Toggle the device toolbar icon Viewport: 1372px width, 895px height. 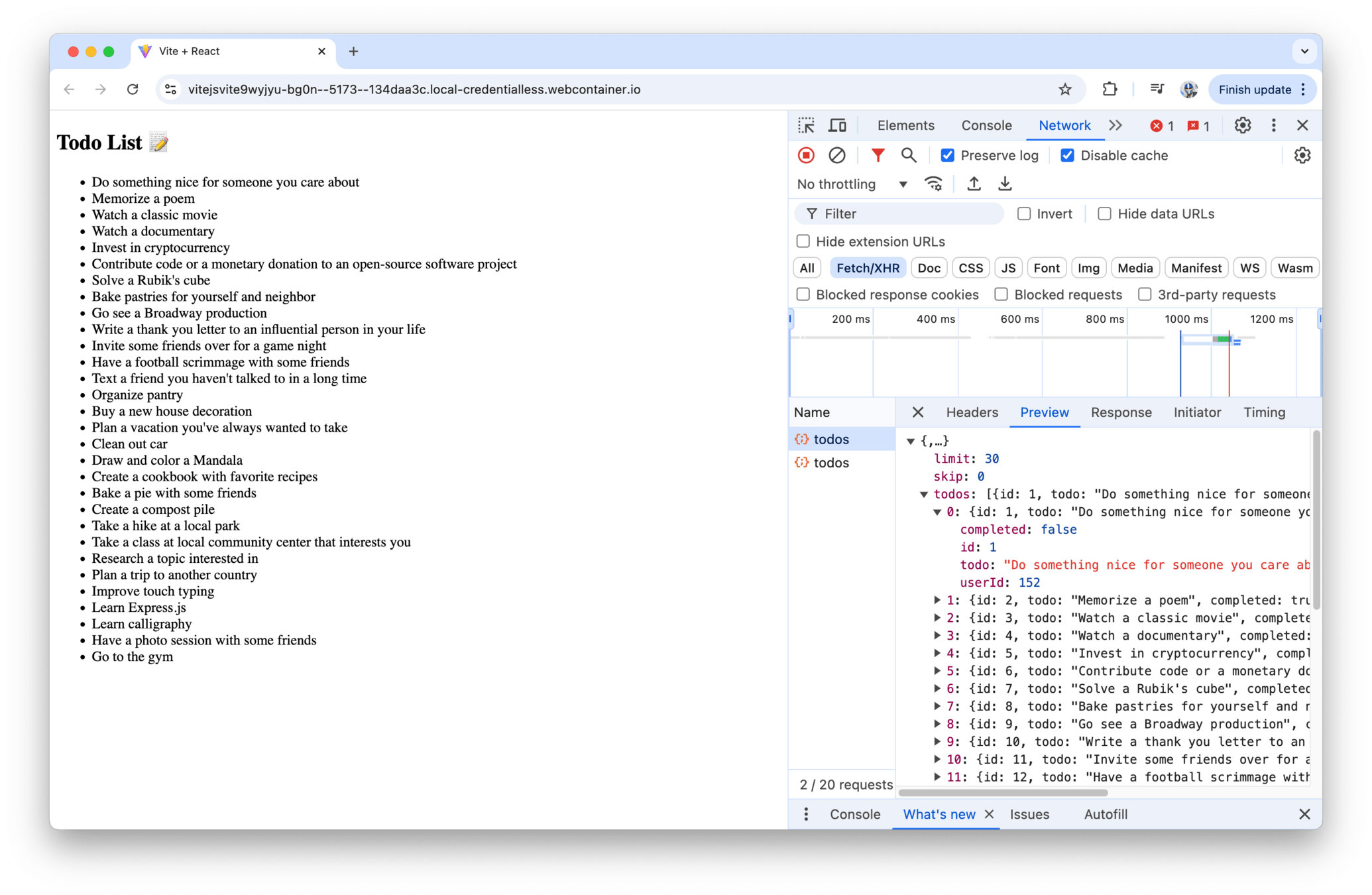(x=838, y=125)
